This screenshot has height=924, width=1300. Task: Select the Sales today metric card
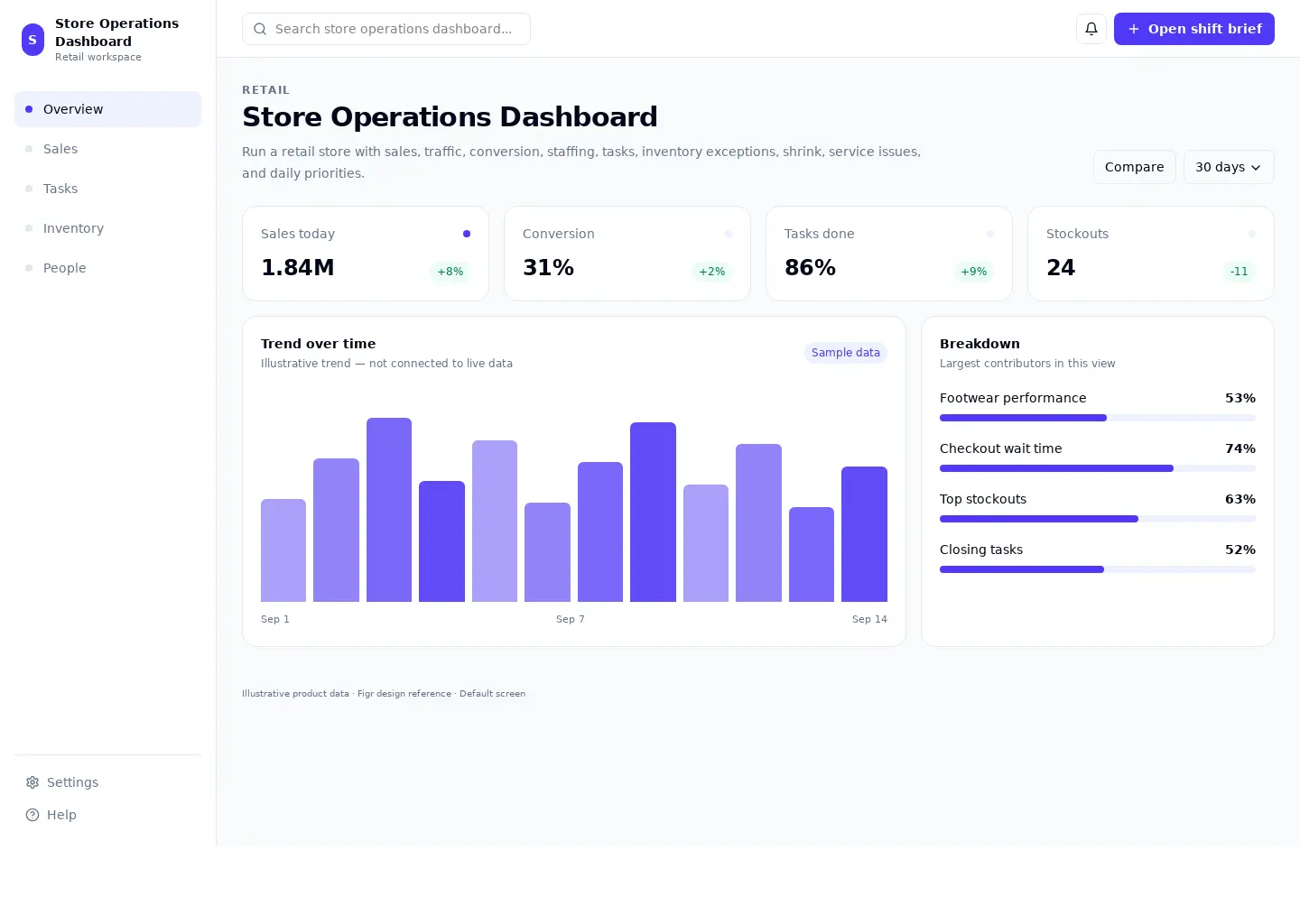[x=366, y=254]
